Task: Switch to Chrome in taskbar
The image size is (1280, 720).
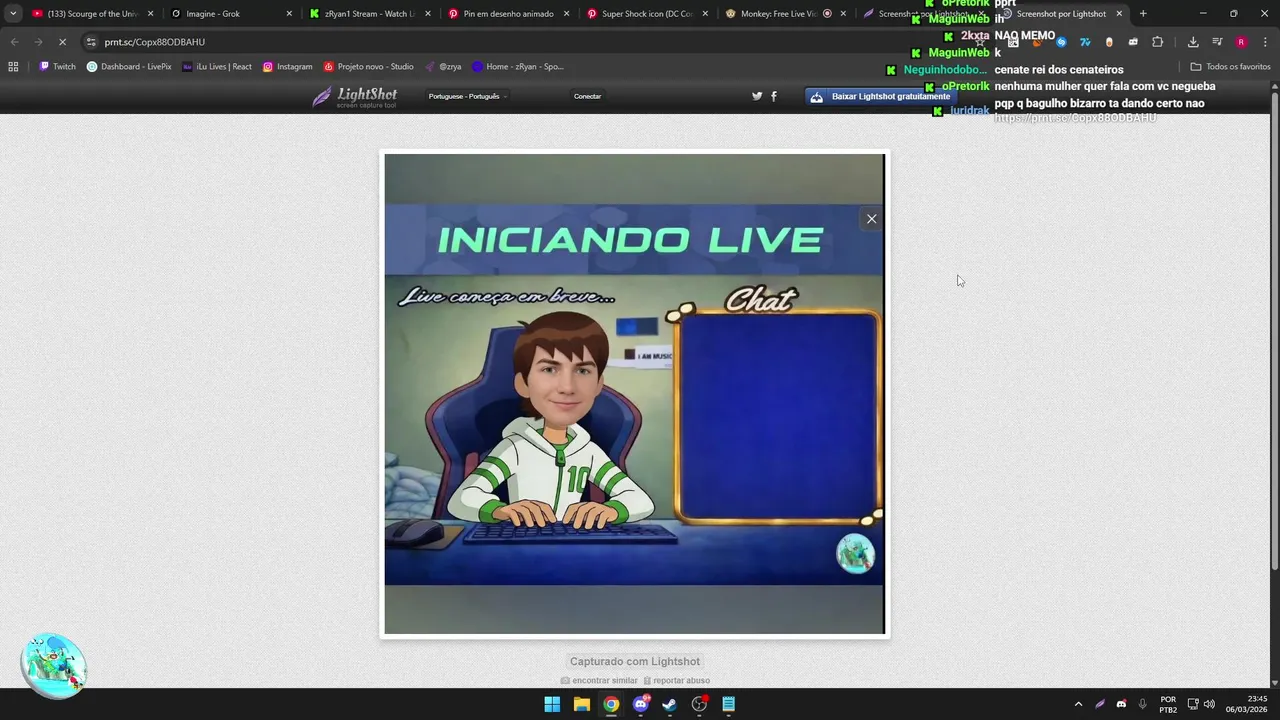Action: (611, 704)
